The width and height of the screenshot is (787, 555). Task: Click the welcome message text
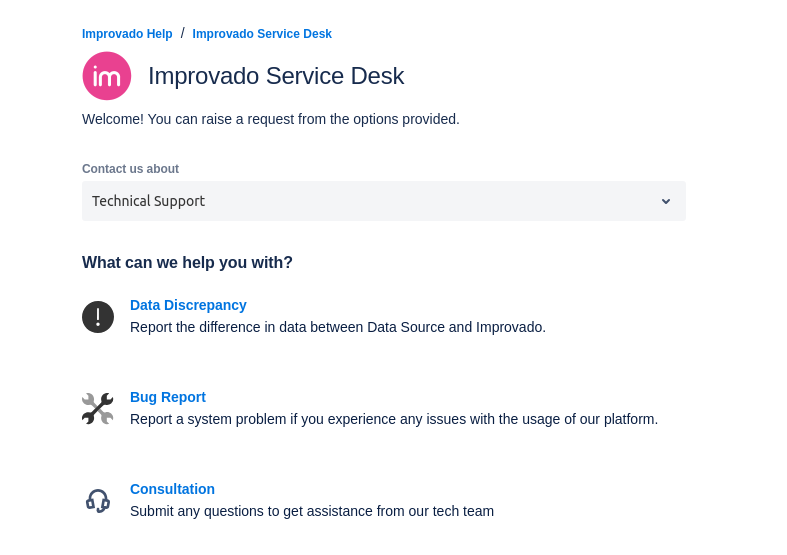[271, 119]
